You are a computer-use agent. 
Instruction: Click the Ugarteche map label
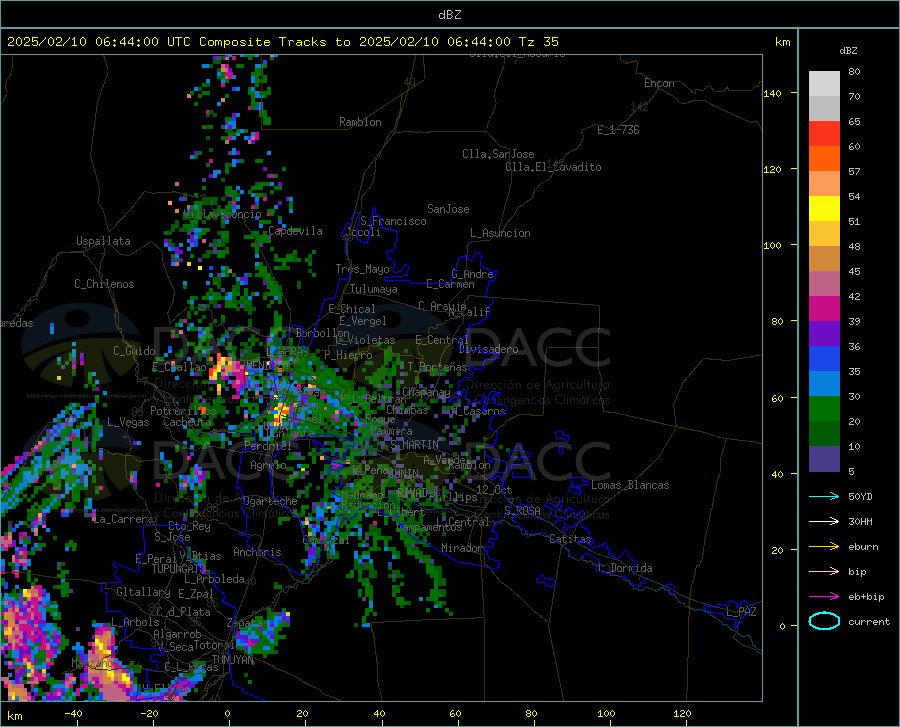(x=270, y=501)
